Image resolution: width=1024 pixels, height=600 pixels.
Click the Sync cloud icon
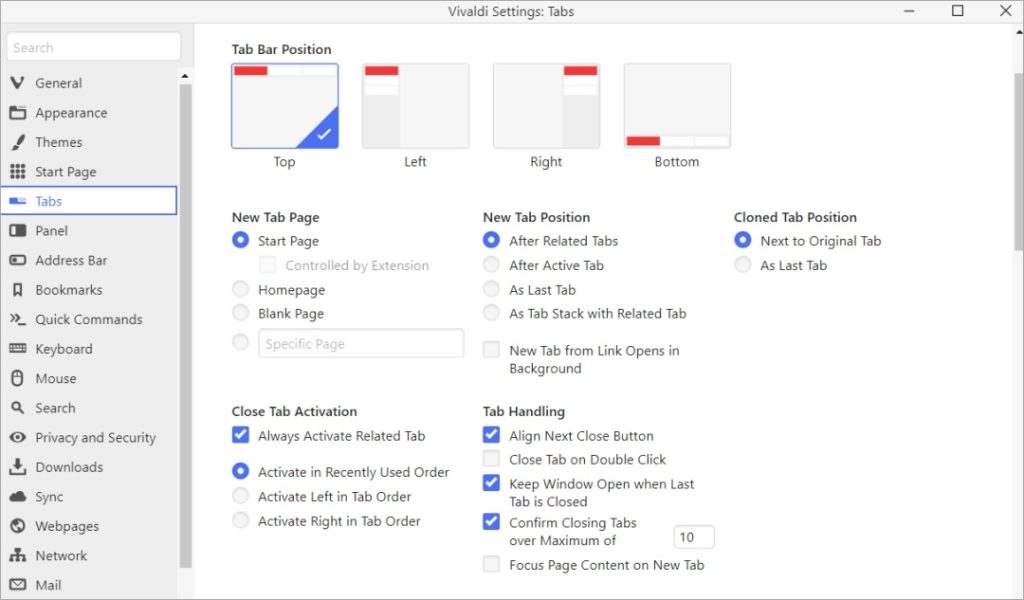18,496
